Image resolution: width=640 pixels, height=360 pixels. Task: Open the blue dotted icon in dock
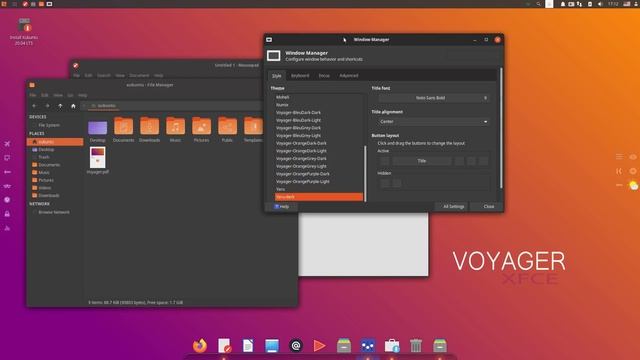(368, 346)
